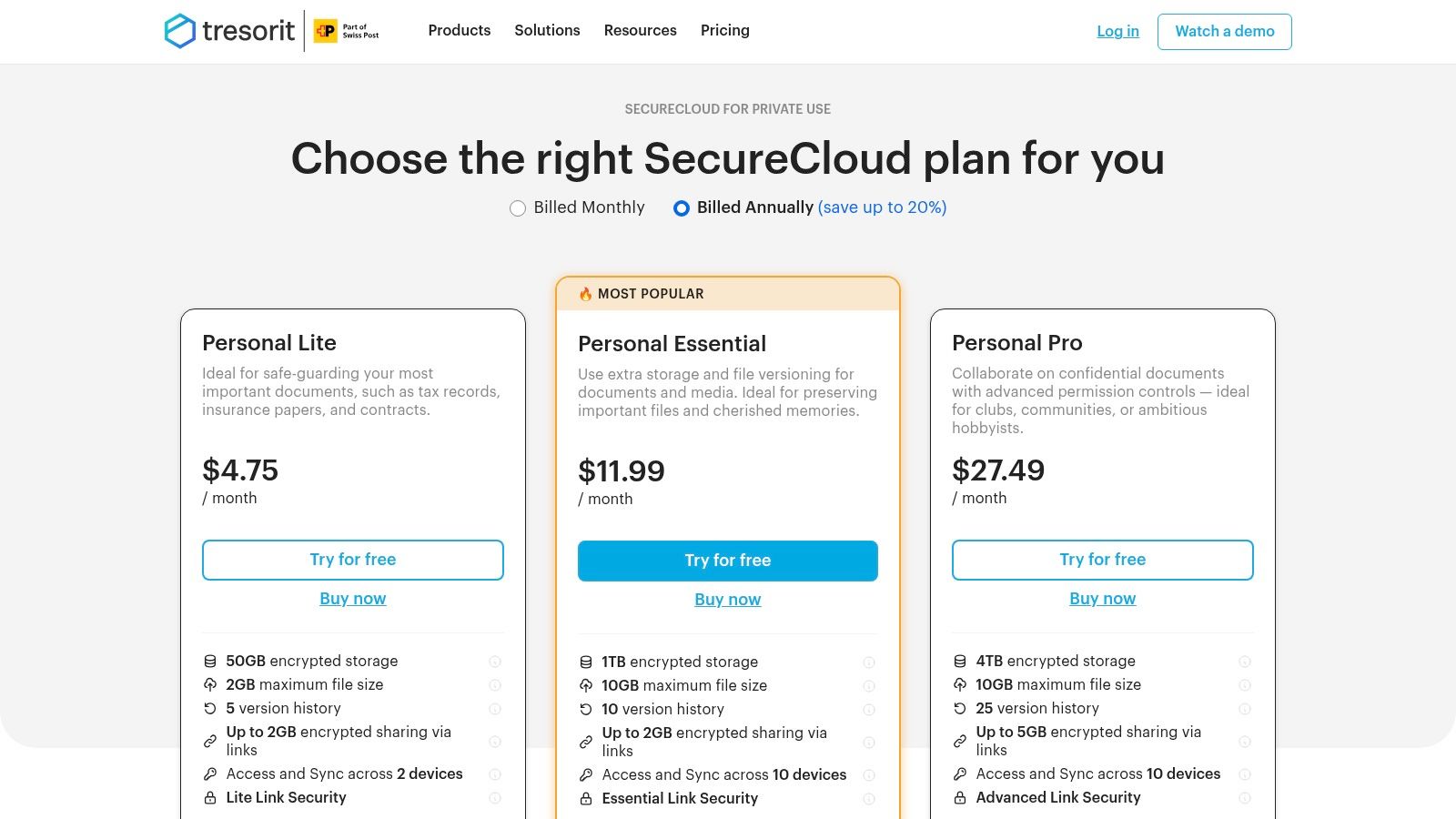Open the Resources navigation menu
Screen dimensions: 1456x819
click(640, 30)
